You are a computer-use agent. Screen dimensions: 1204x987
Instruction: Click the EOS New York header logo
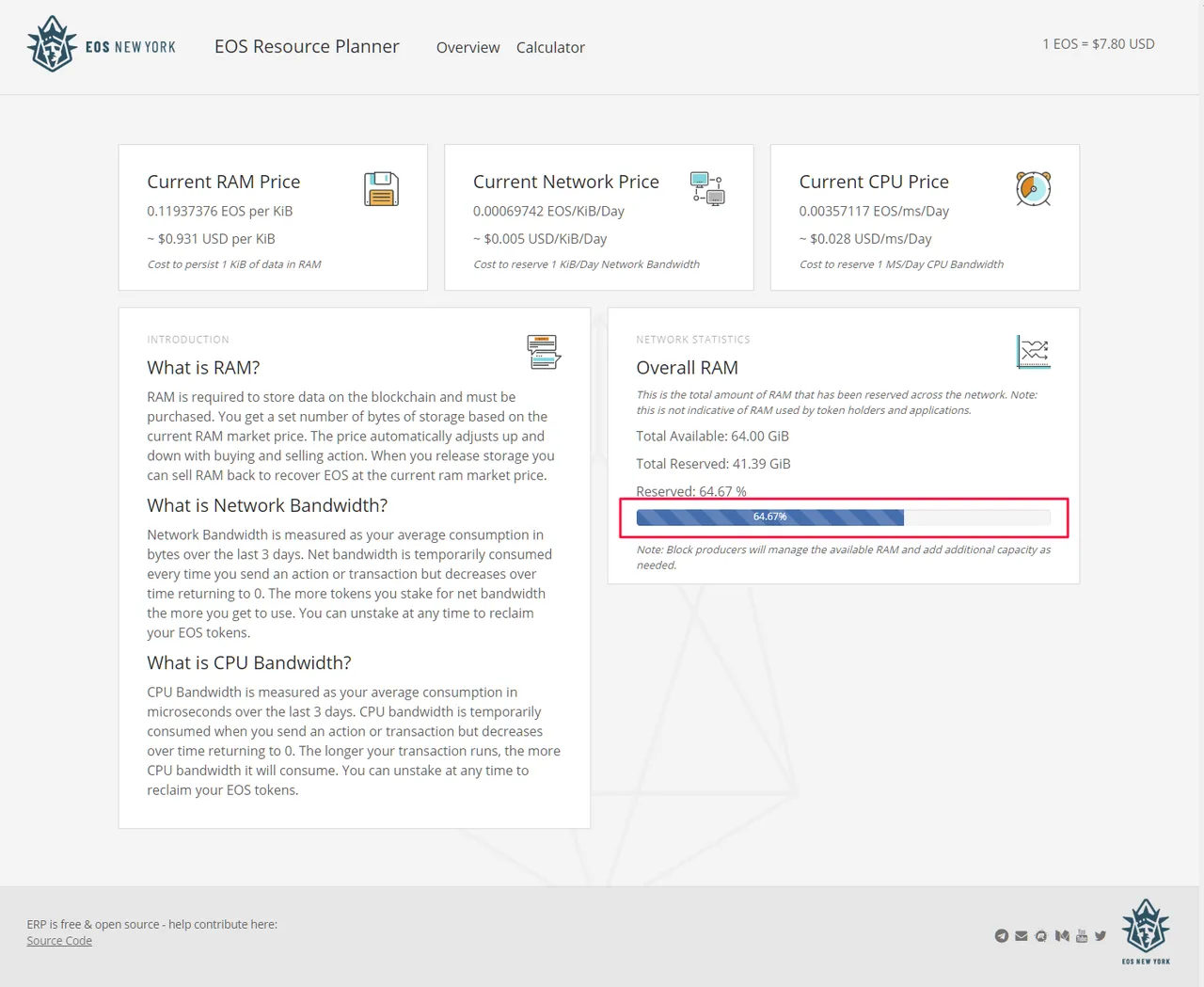coord(102,44)
